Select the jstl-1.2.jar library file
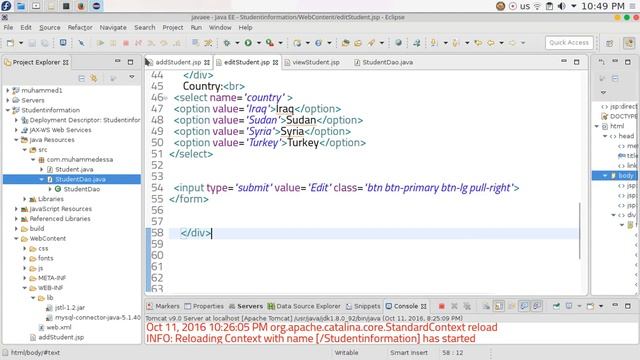 [x=69, y=307]
